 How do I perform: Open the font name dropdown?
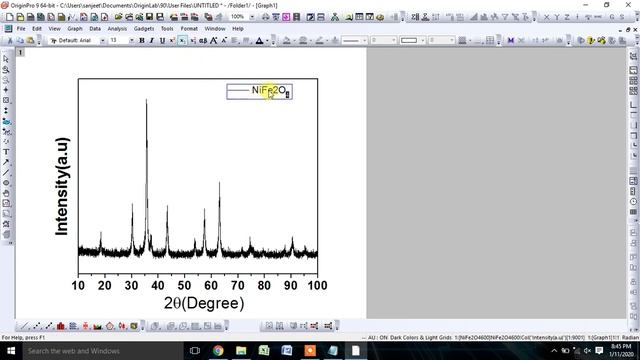click(102, 40)
